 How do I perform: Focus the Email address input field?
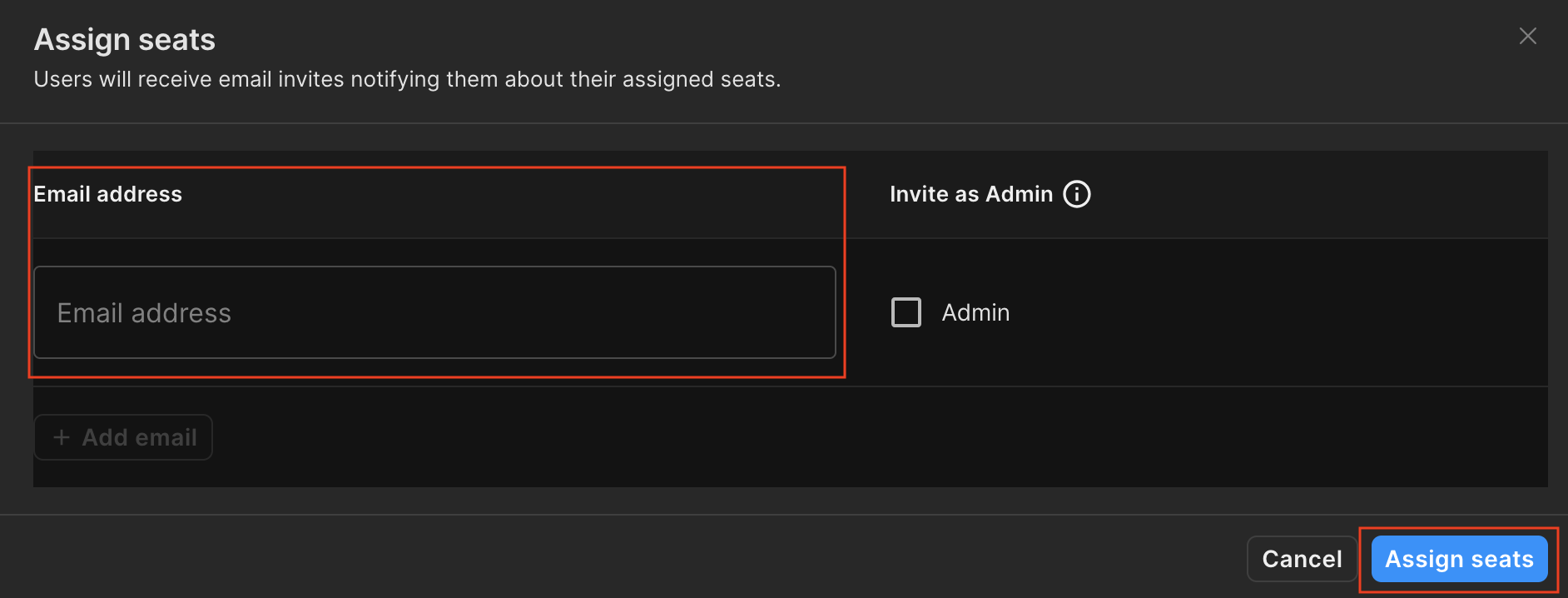(434, 312)
